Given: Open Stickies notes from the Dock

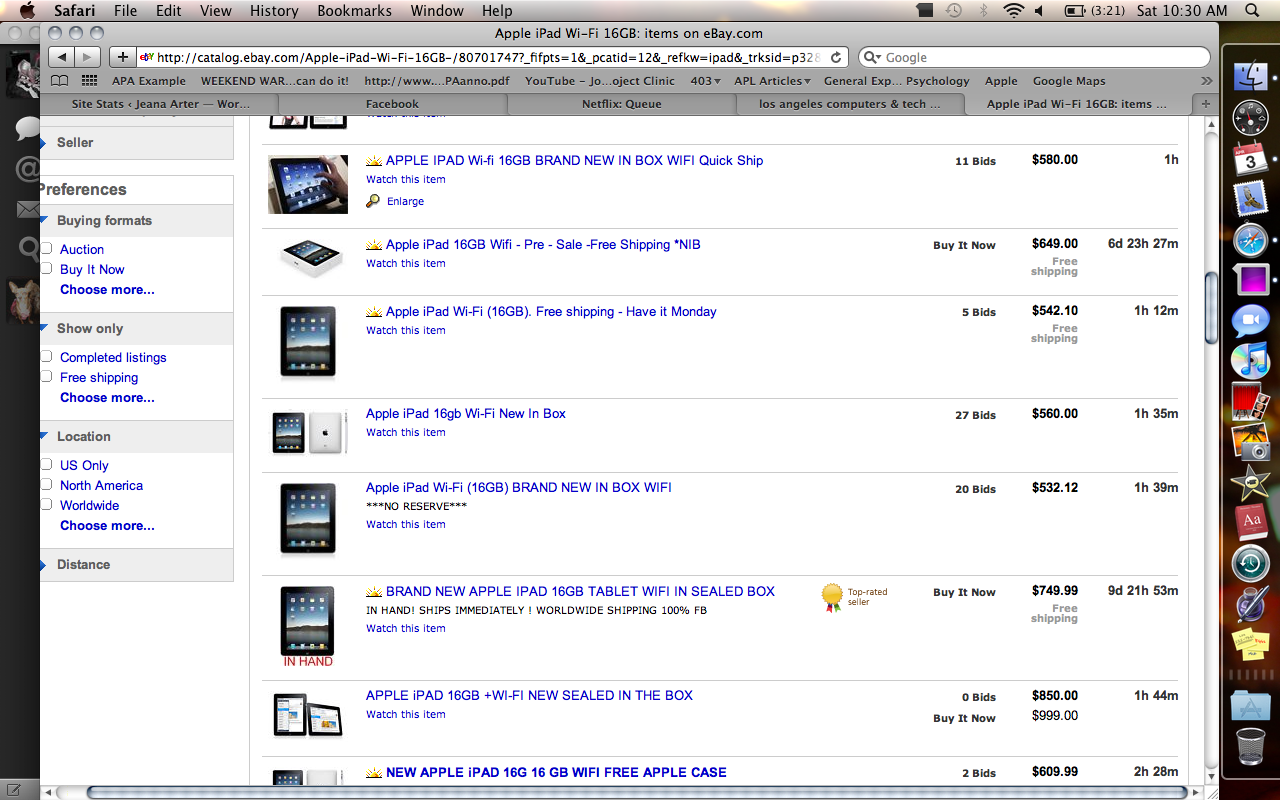Looking at the screenshot, I should [x=1250, y=644].
